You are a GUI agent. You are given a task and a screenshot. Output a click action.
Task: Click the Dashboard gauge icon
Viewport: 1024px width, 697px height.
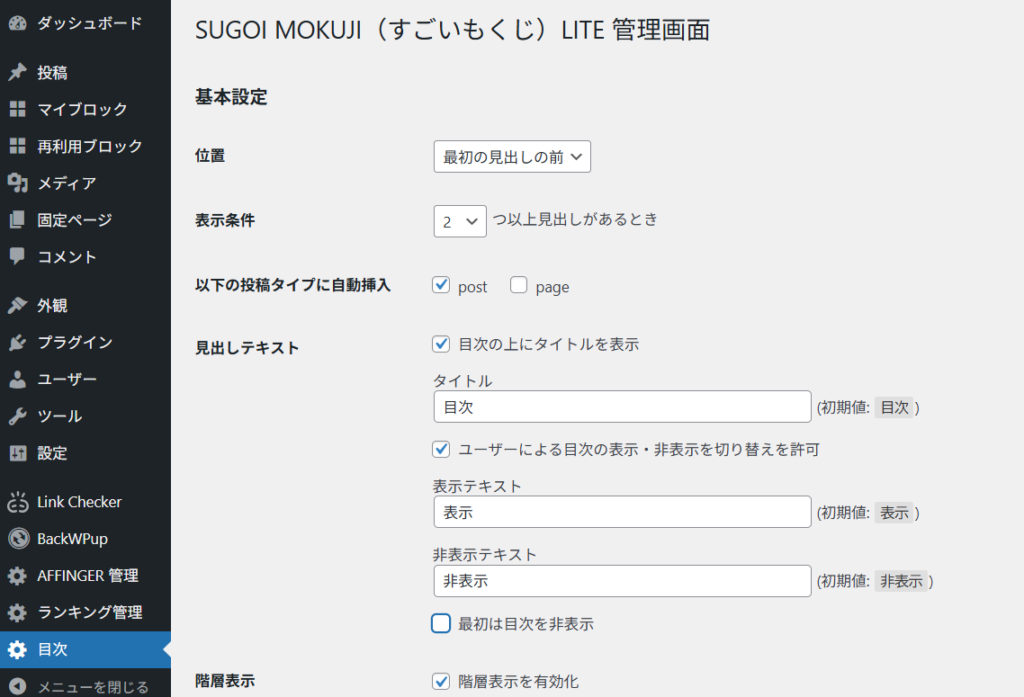[x=17, y=23]
